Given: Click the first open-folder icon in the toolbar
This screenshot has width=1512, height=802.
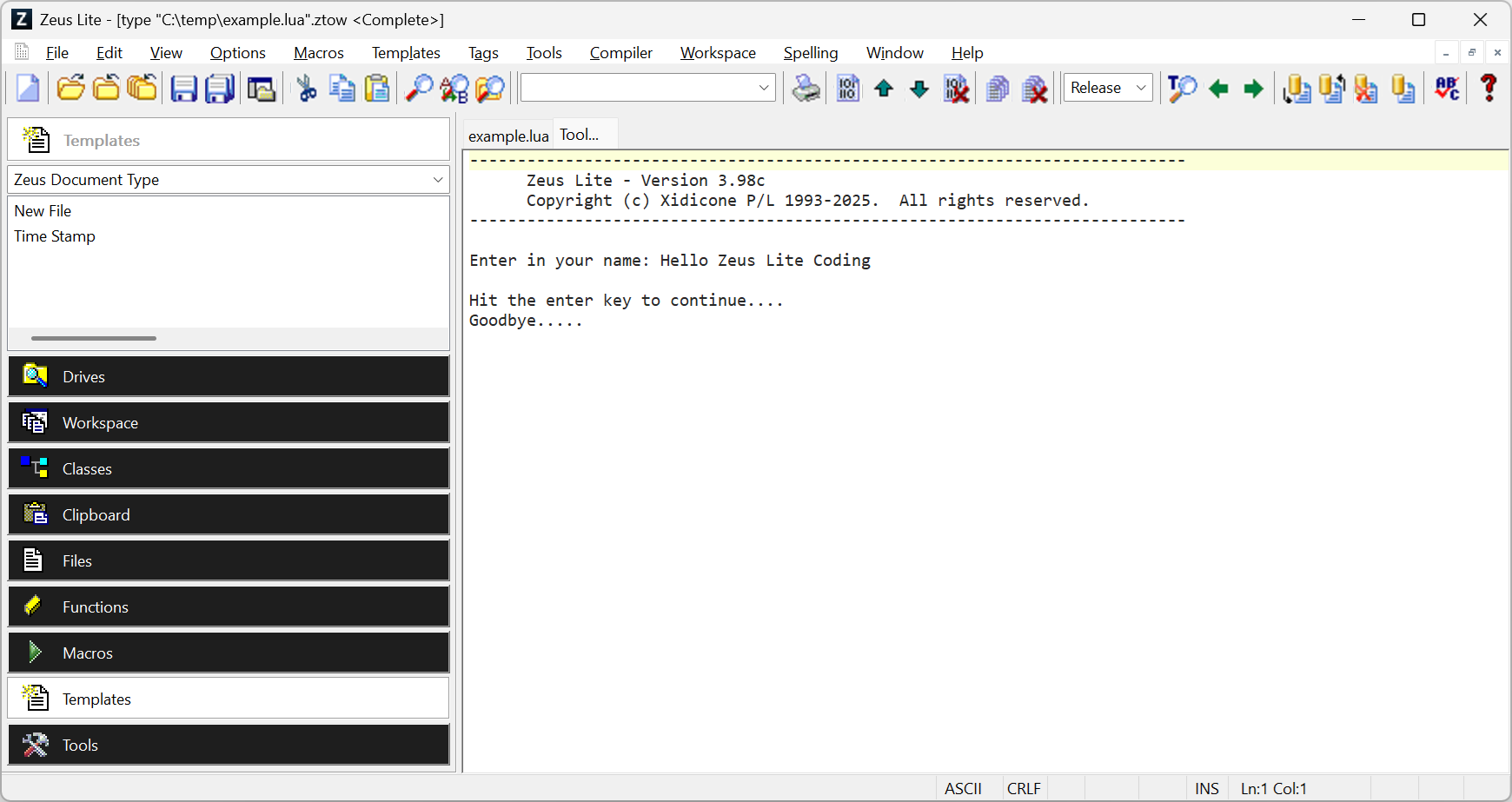Looking at the screenshot, I should click(x=70, y=88).
